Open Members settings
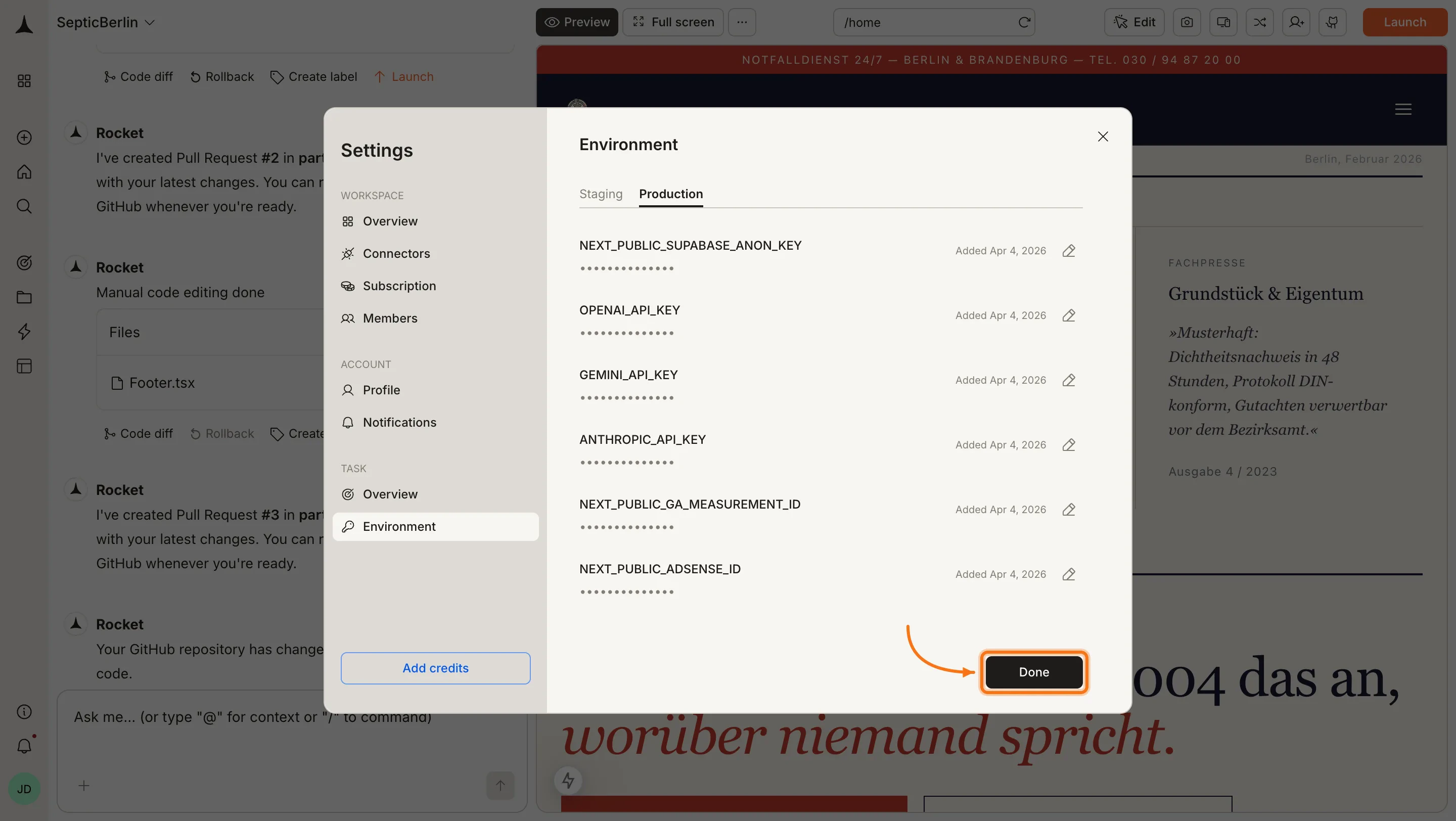The width and height of the screenshot is (1456, 821). click(x=435, y=318)
